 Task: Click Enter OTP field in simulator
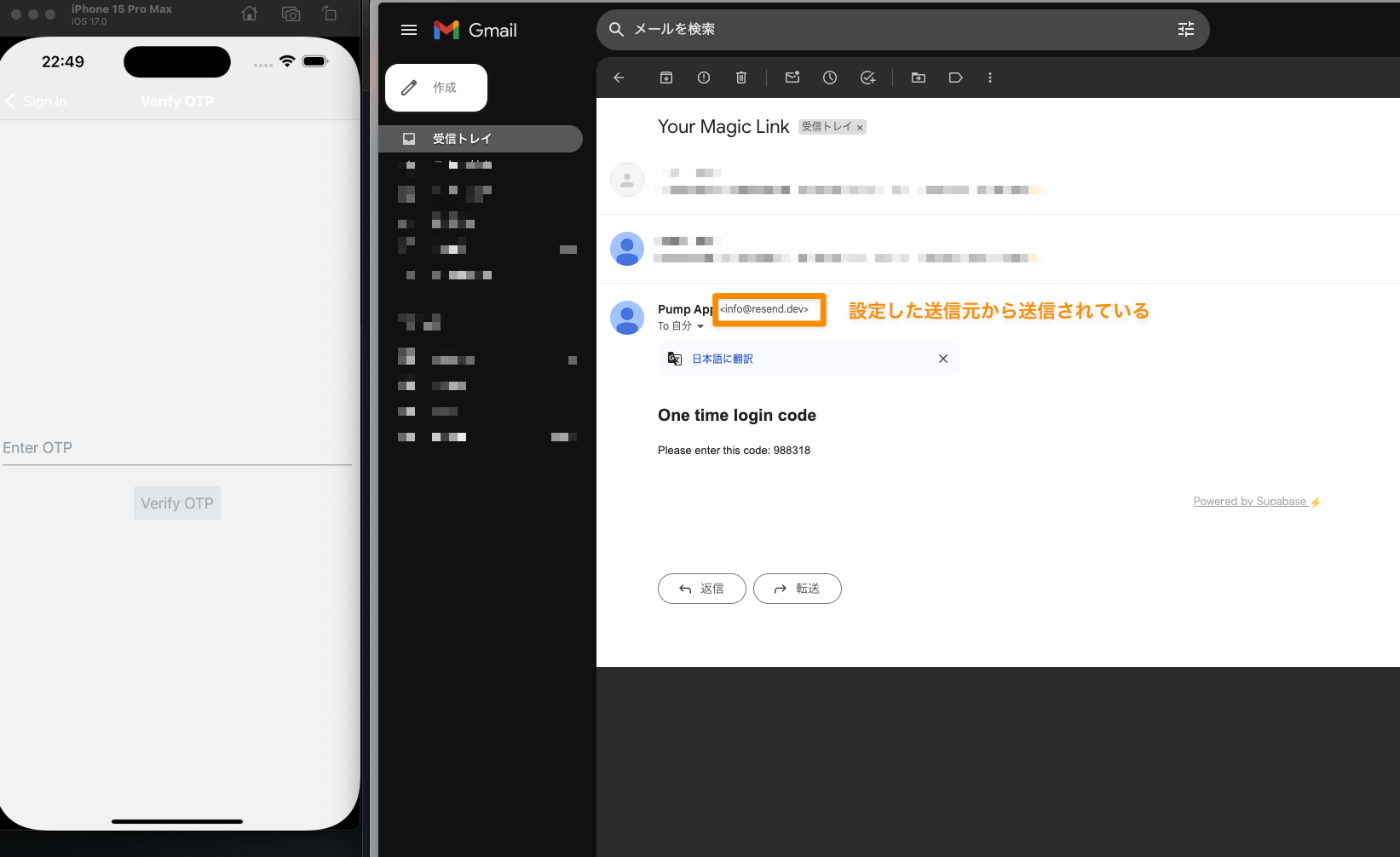tap(177, 448)
